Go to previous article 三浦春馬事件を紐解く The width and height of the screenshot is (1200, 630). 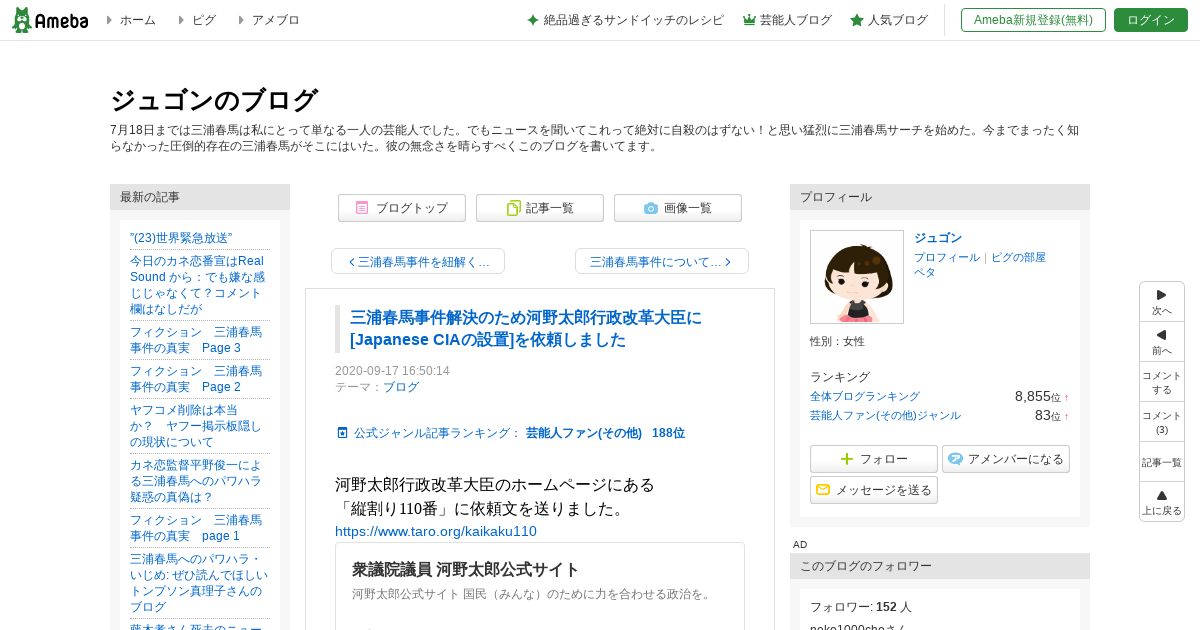(418, 261)
